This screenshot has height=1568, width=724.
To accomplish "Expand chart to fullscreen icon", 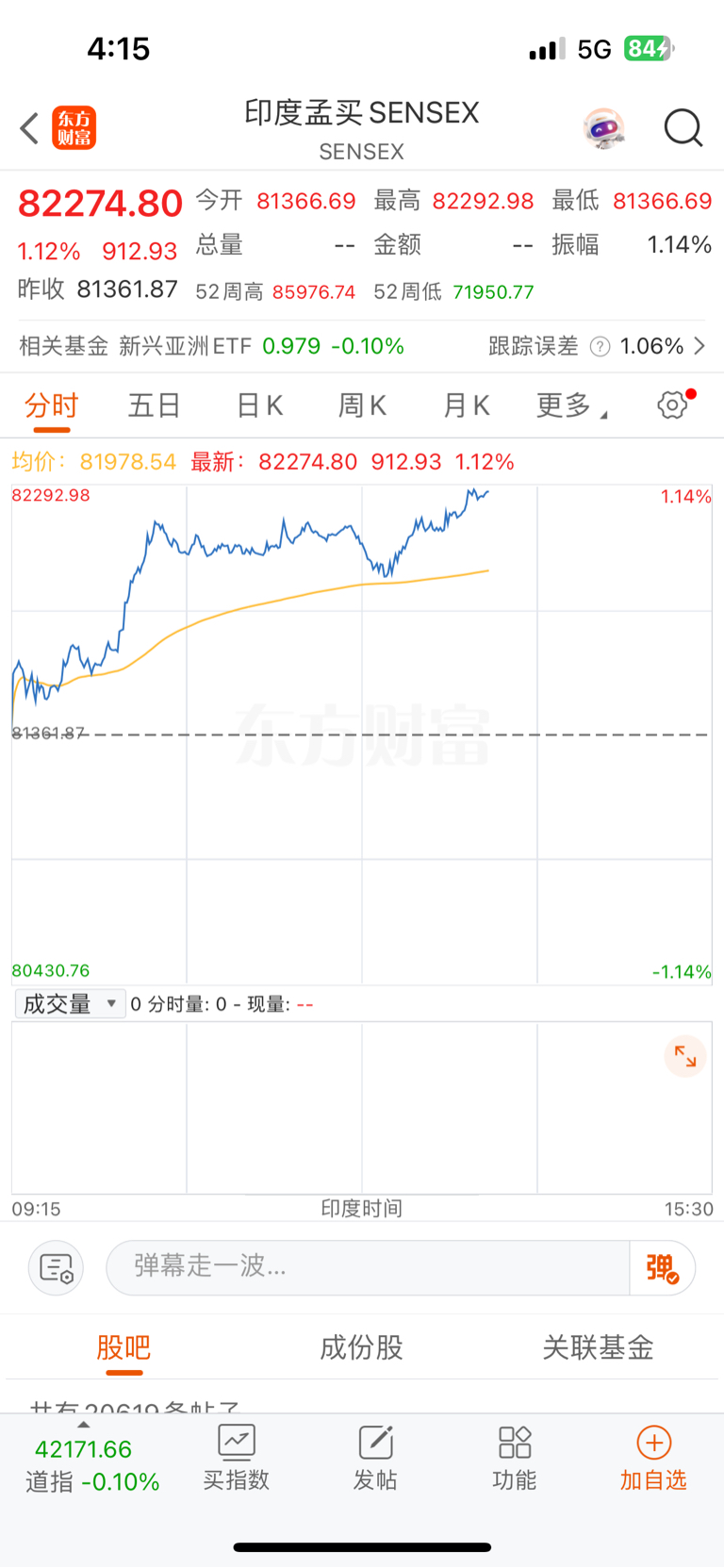I will click(x=685, y=1057).
